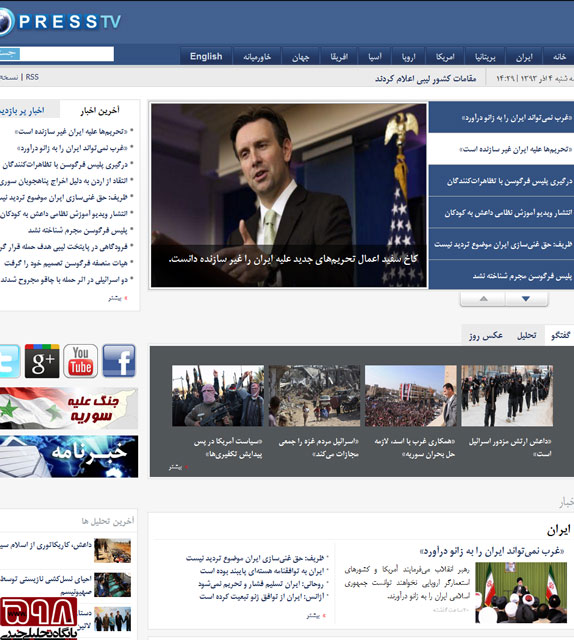The width and height of the screenshot is (574, 640).
Task: Open the Twitter bird icon
Action: pyautogui.click(x=9, y=361)
